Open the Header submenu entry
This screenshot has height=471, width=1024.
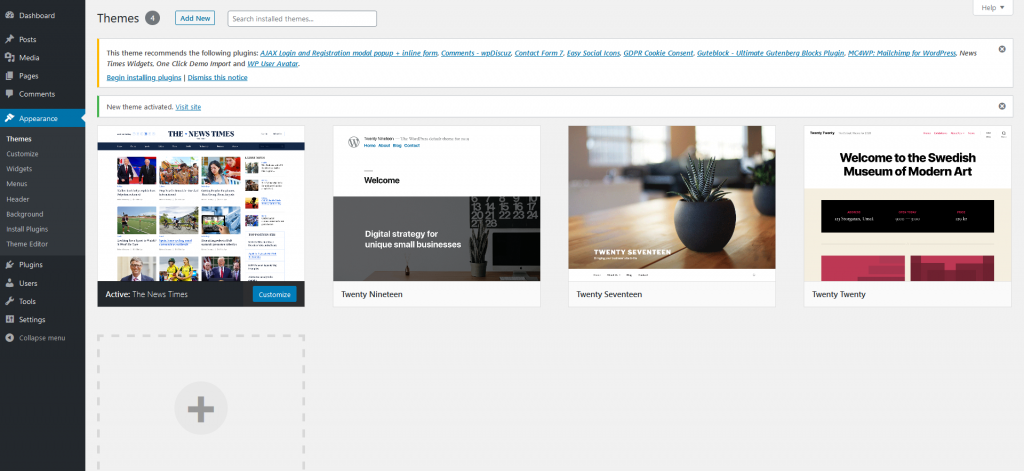pyautogui.click(x=18, y=199)
